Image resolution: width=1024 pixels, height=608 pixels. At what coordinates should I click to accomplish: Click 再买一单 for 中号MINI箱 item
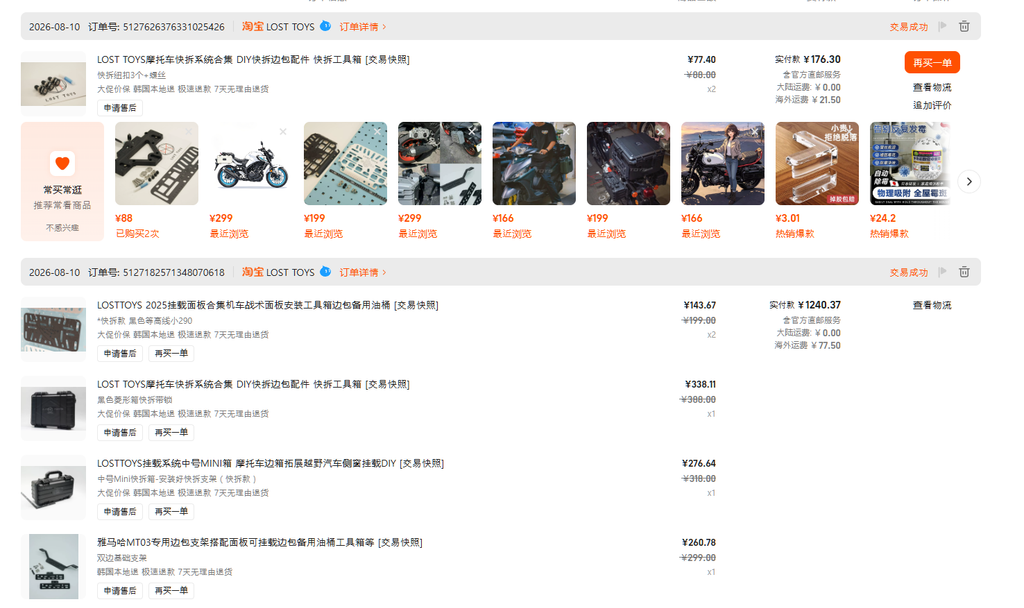(171, 511)
